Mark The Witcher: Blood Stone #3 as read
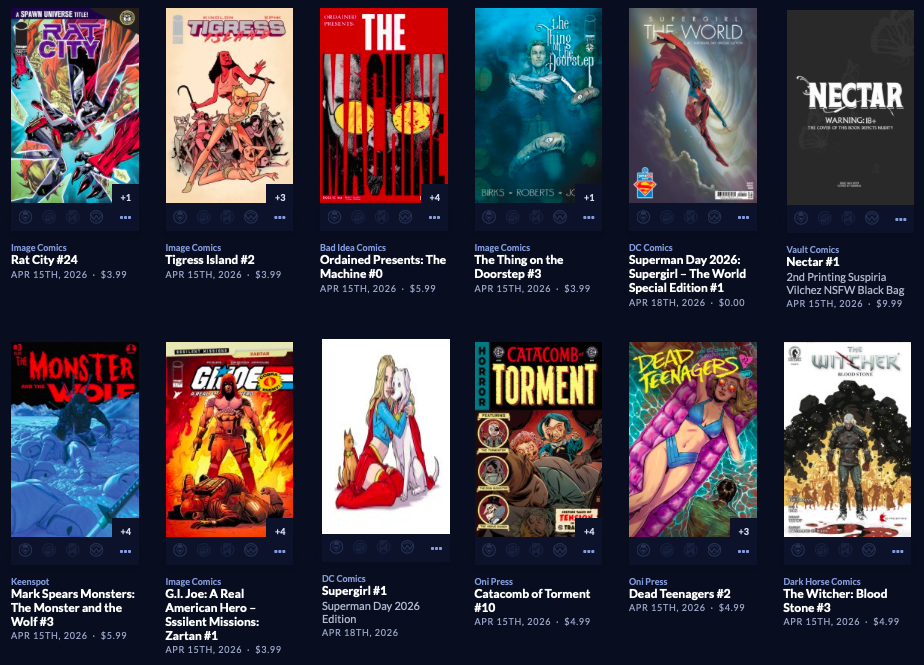Screen dimensions: 924x665 (x=846, y=550)
